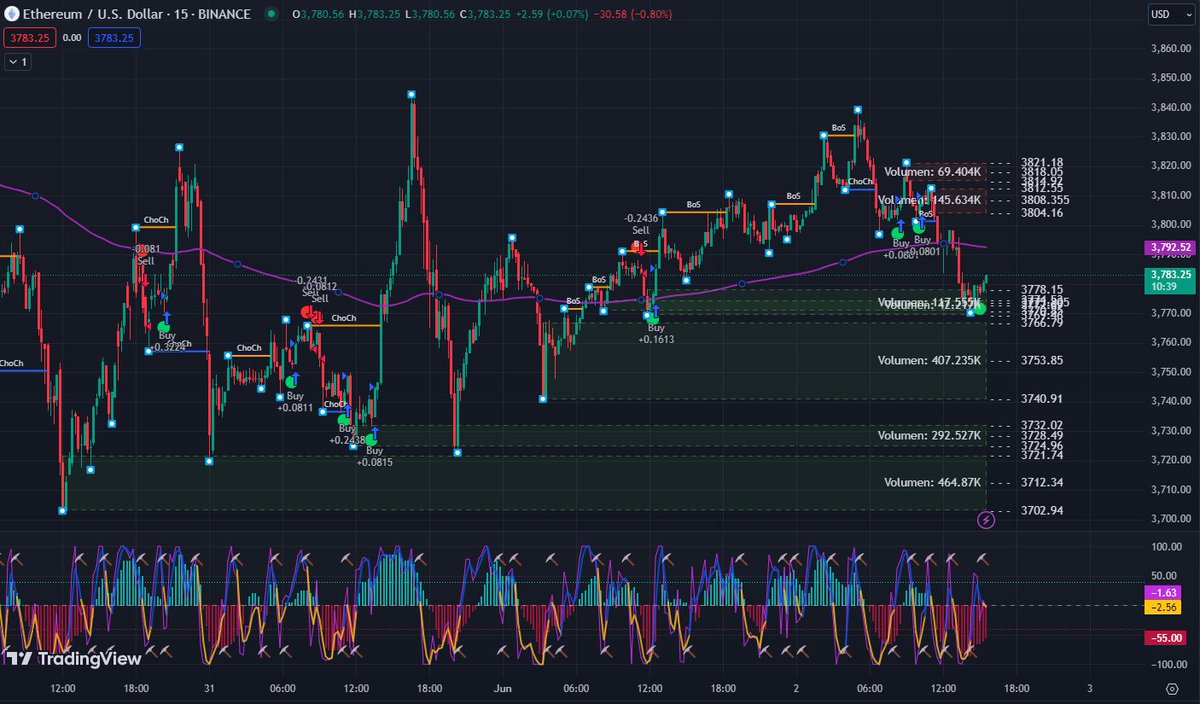Click the Jun label on time axis
This screenshot has width=1200, height=704.
[x=503, y=689]
